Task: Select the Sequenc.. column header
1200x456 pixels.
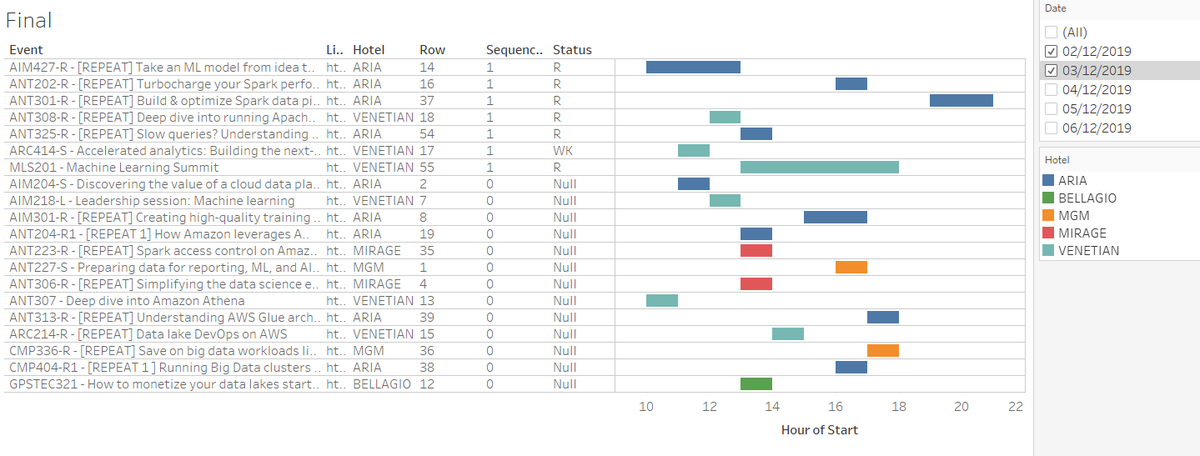Action: 512,50
